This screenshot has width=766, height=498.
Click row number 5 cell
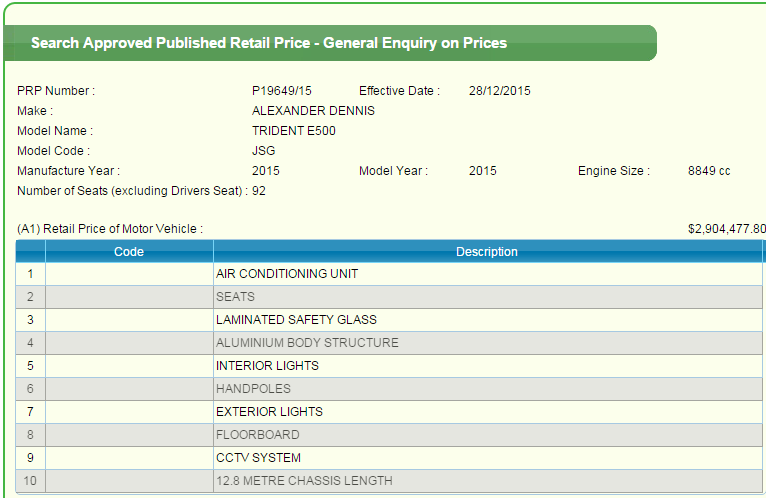point(30,366)
